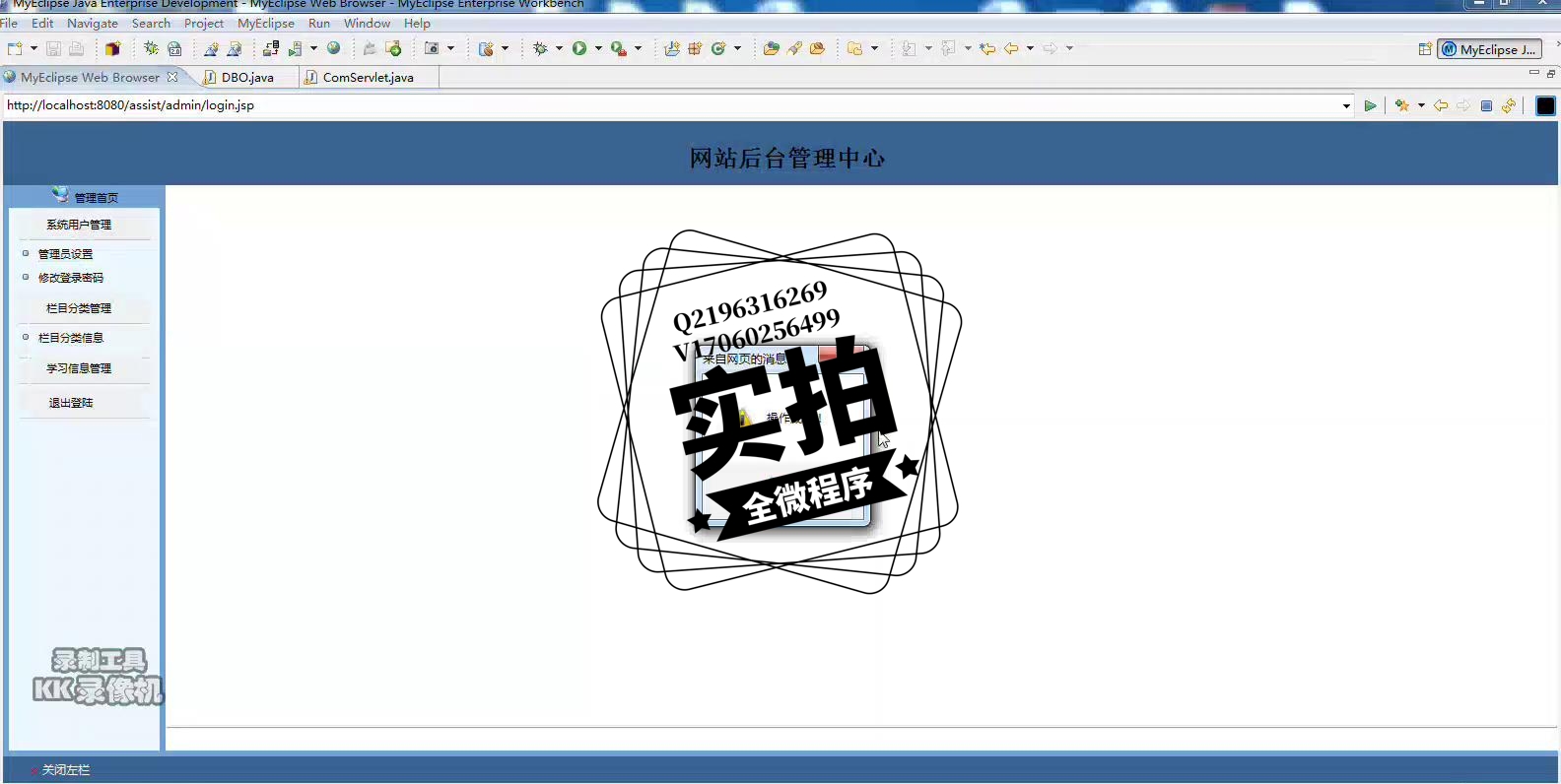This screenshot has height=784, width=1561.
Task: Click the Open Type folder icon
Action: 772,48
